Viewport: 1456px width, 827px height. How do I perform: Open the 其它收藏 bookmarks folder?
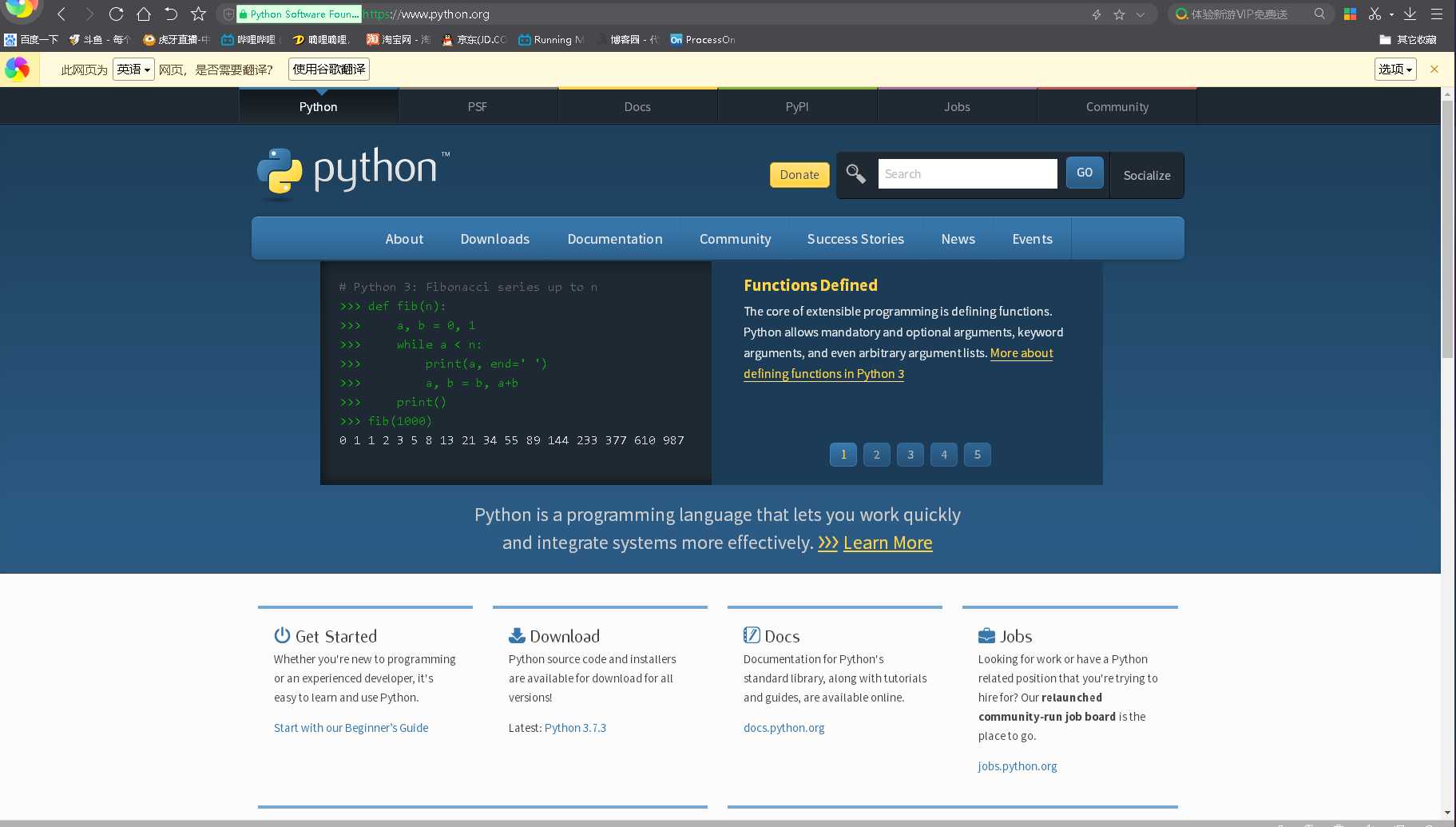click(x=1408, y=39)
